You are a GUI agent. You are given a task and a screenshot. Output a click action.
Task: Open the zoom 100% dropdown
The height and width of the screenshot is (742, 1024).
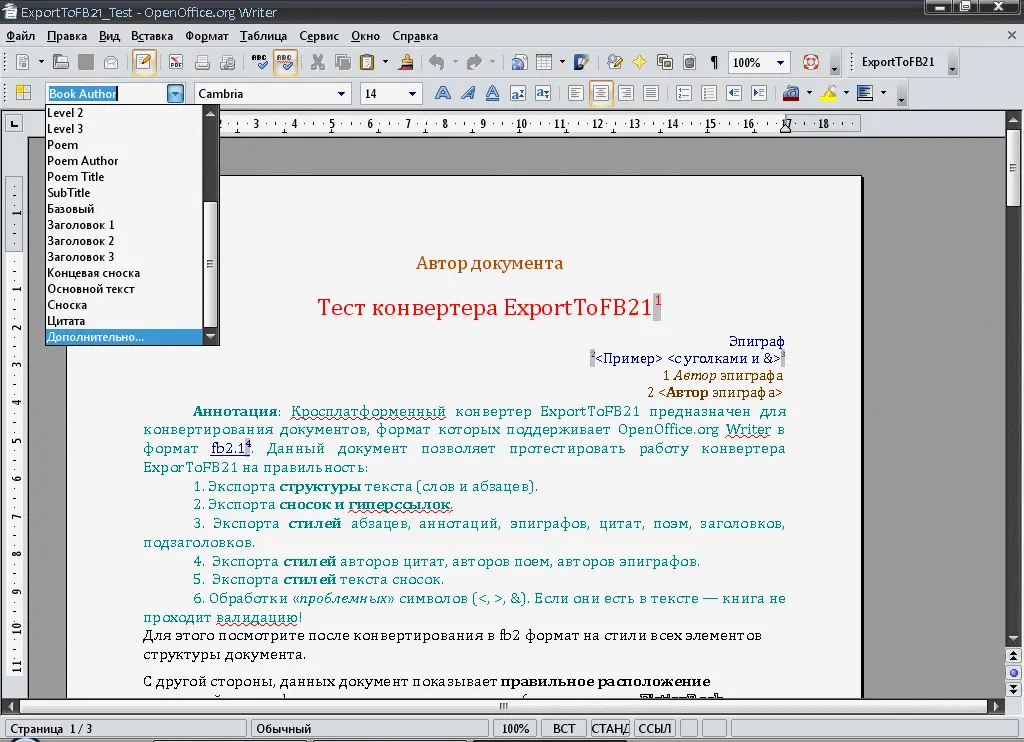(x=781, y=62)
